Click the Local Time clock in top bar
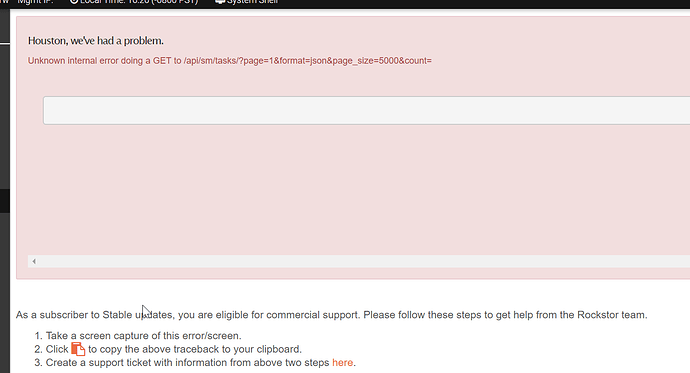 134,2
